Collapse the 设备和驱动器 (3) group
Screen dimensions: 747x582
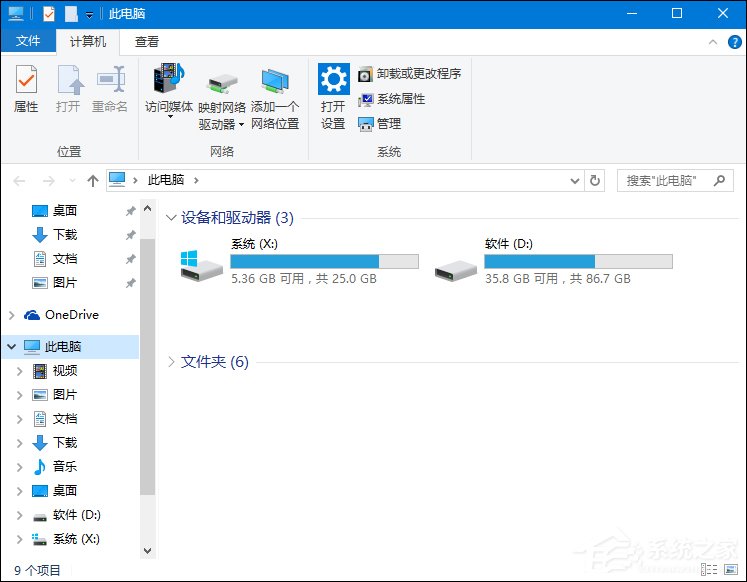pos(171,218)
